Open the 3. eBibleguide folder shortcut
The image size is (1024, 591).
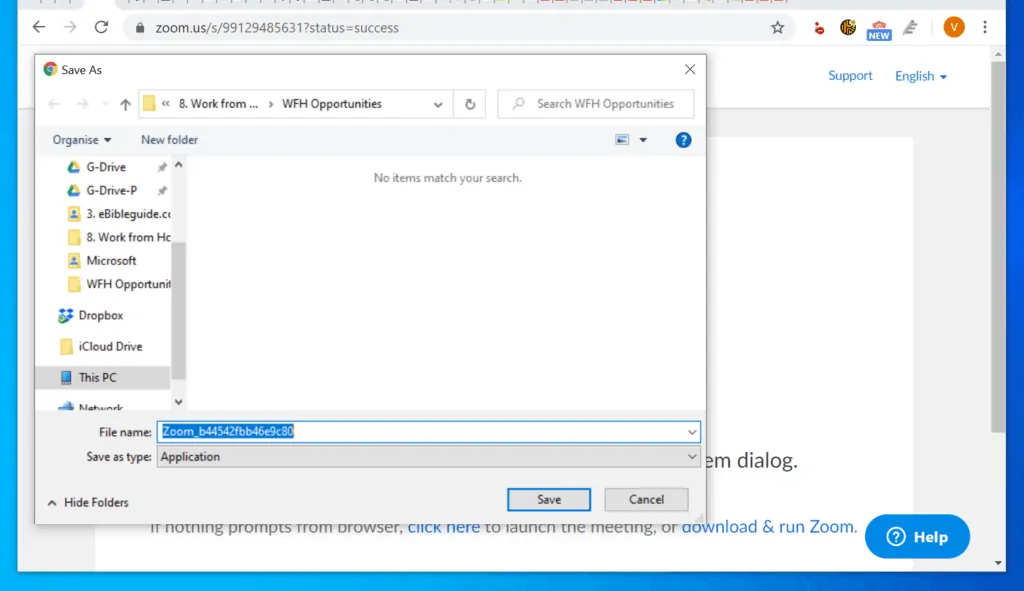point(119,214)
